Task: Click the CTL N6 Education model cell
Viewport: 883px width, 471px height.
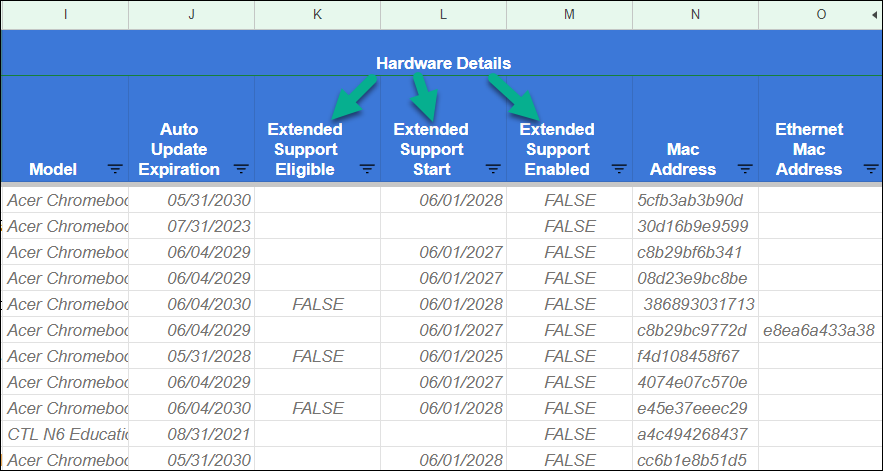Action: tap(66, 434)
